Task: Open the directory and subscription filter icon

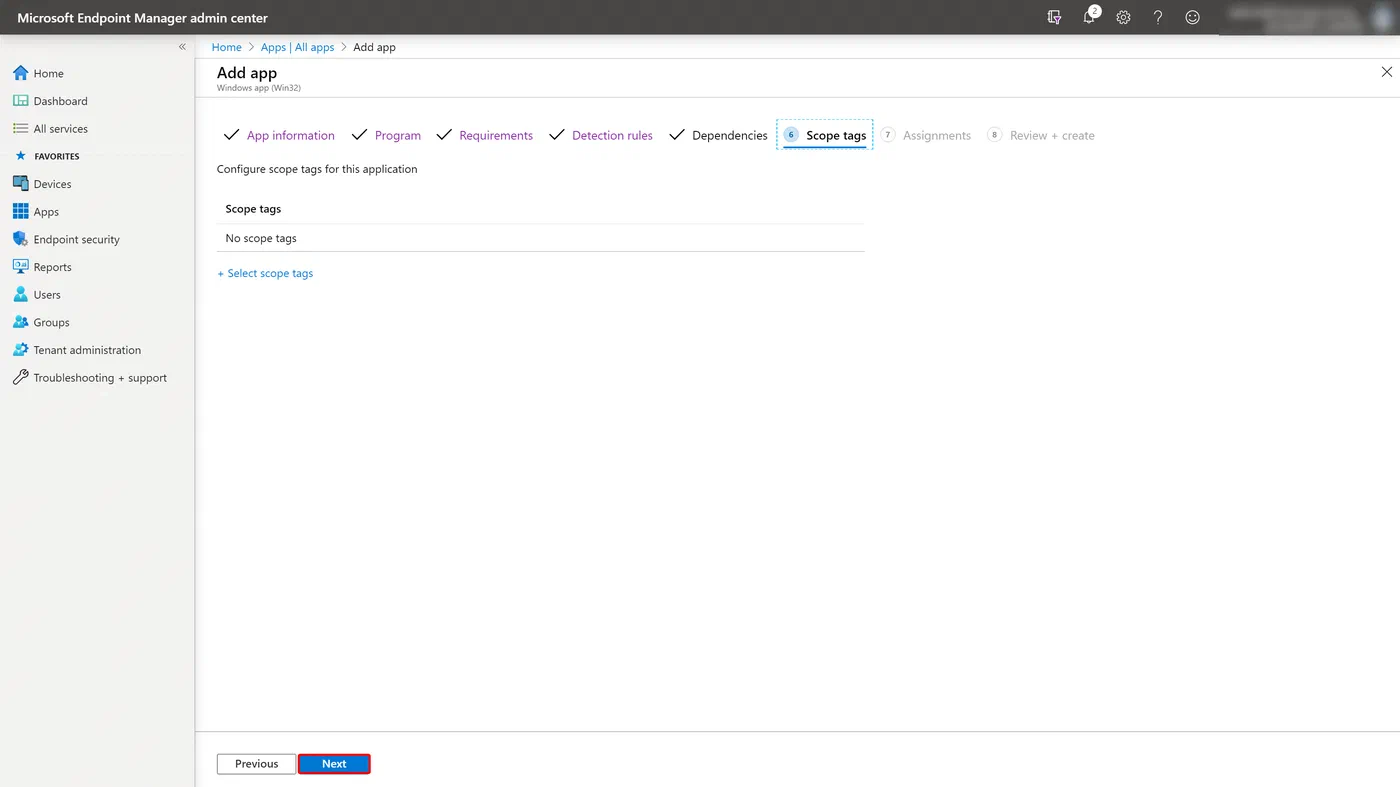Action: [1054, 17]
